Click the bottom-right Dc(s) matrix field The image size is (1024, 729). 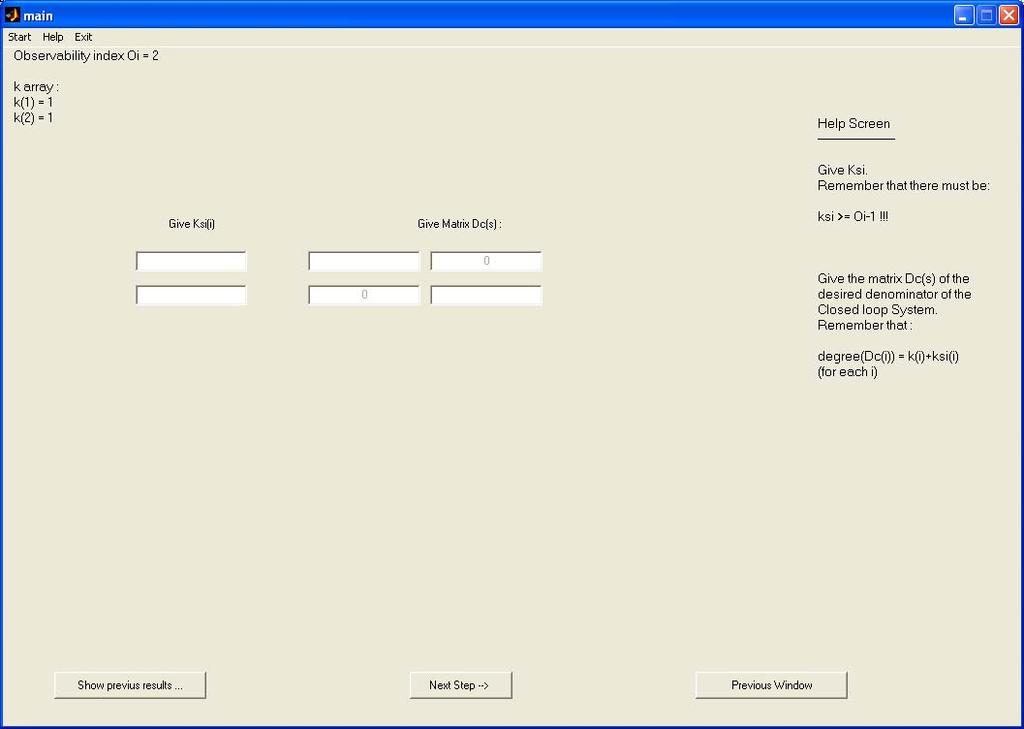486,295
